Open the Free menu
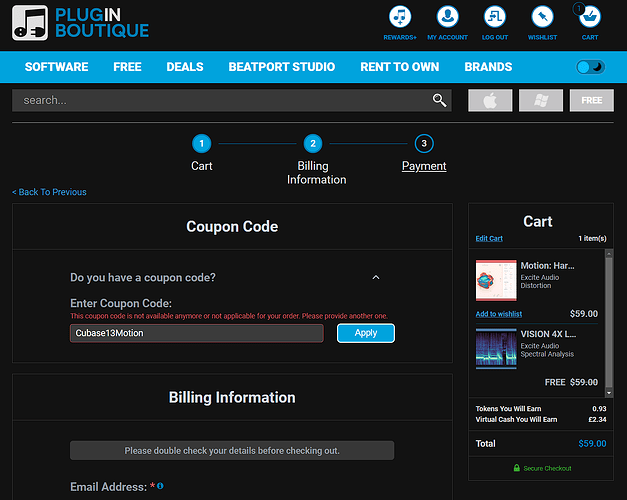Screen dimensions: 627x500 (x=127, y=67)
